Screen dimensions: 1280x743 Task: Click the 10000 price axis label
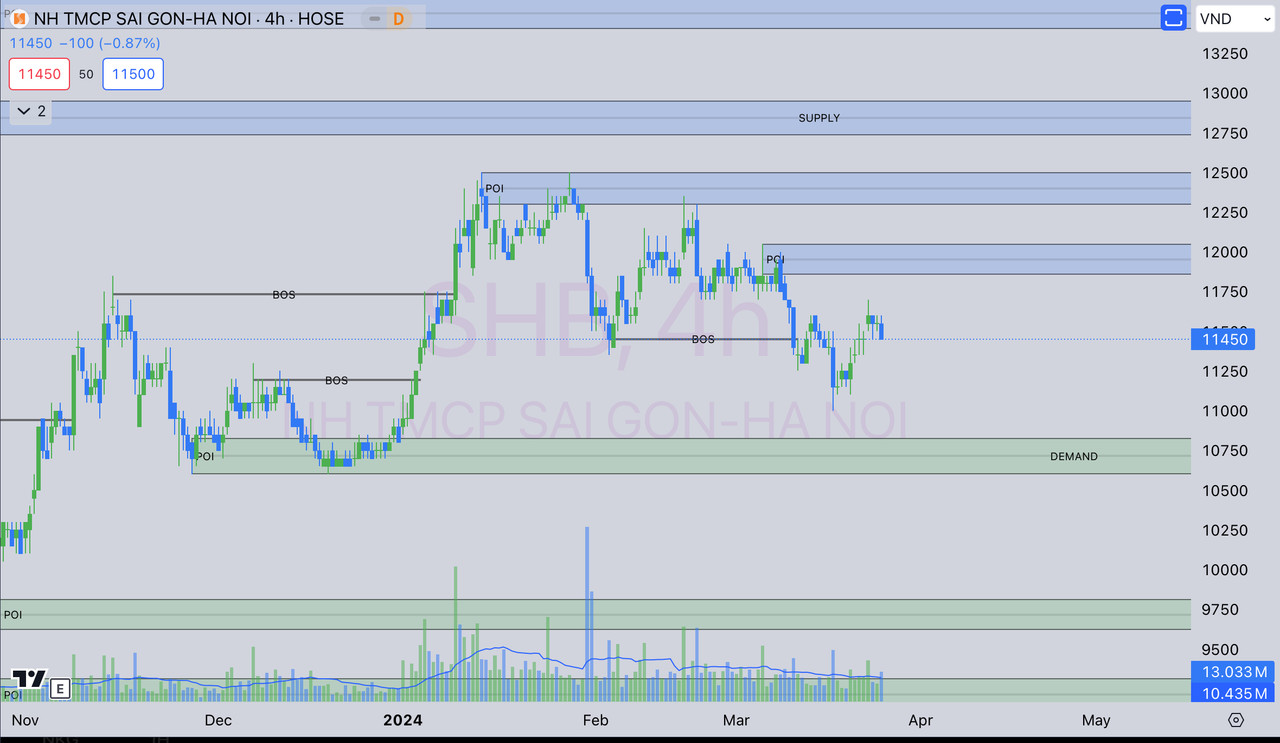(x=1223, y=570)
